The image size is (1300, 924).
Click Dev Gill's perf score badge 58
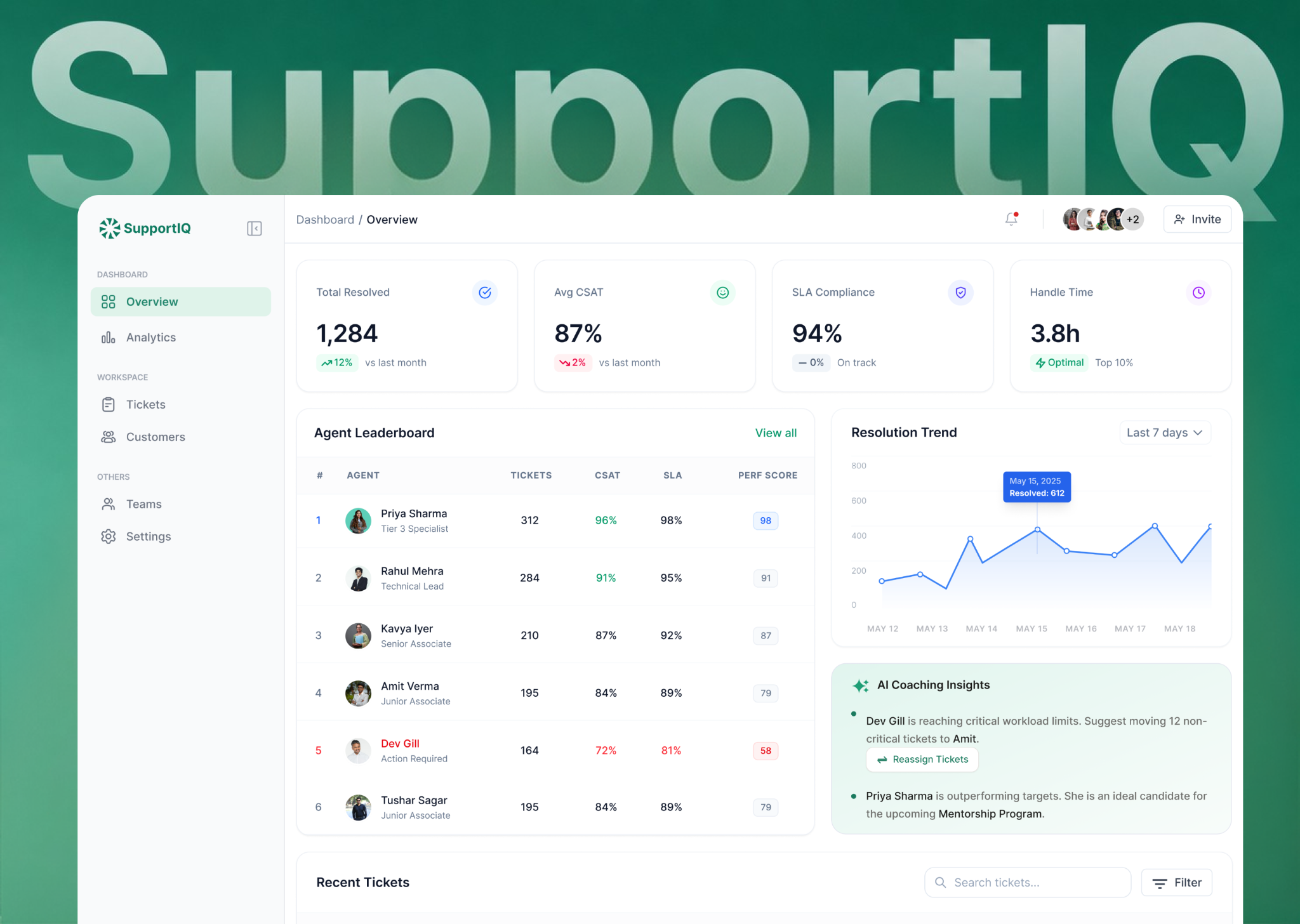point(766,751)
